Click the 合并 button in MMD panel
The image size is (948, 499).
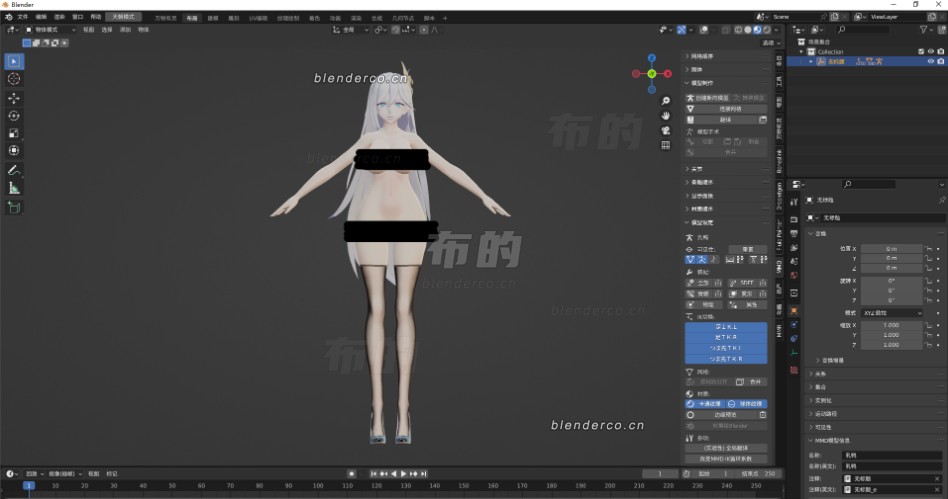(751, 382)
